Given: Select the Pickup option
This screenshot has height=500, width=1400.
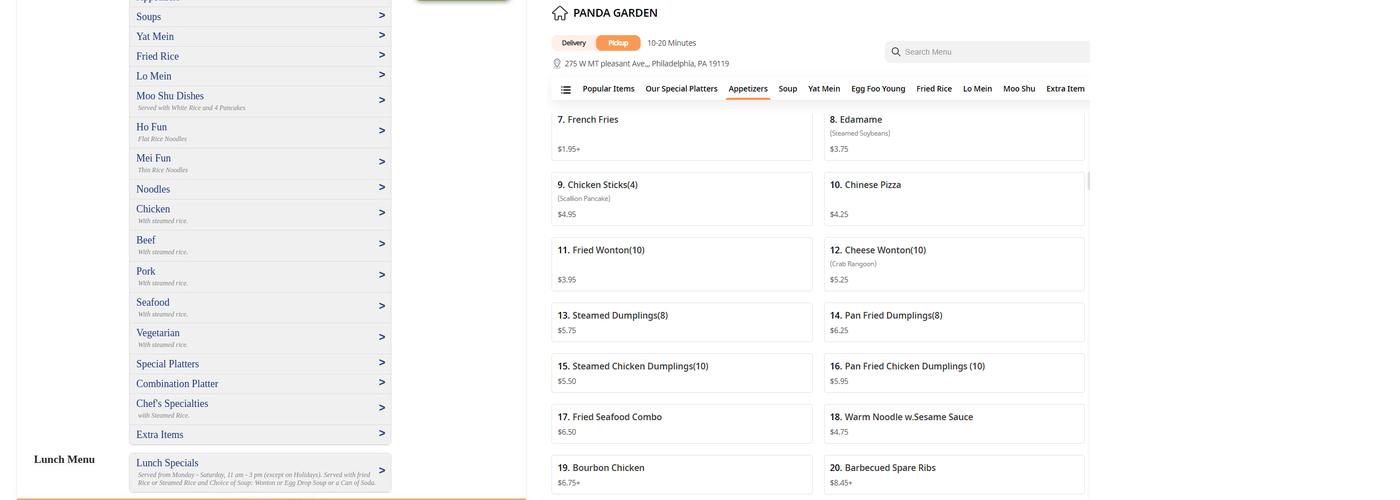Looking at the screenshot, I should pyautogui.click(x=618, y=43).
